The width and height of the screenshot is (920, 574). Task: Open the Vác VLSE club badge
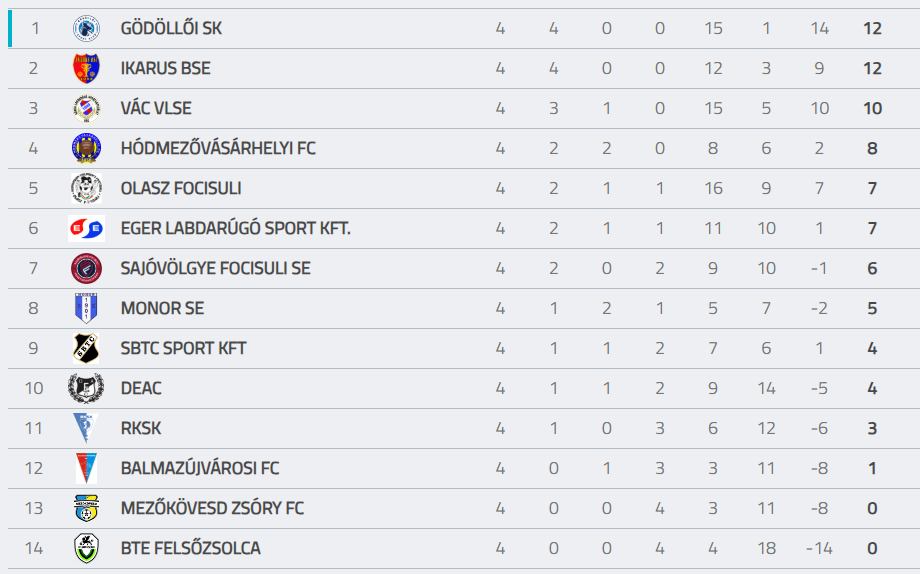point(86,108)
